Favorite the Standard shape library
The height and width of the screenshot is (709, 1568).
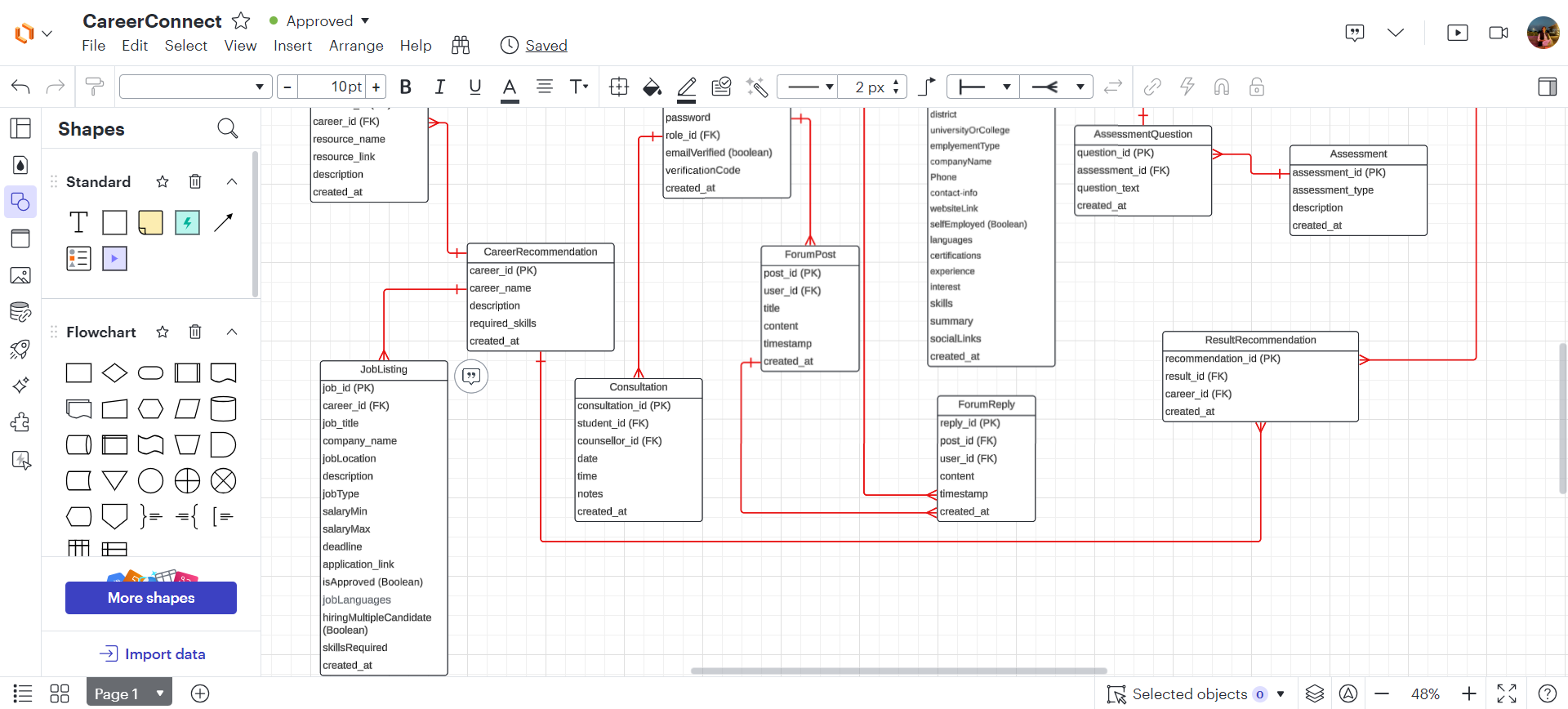point(163,181)
